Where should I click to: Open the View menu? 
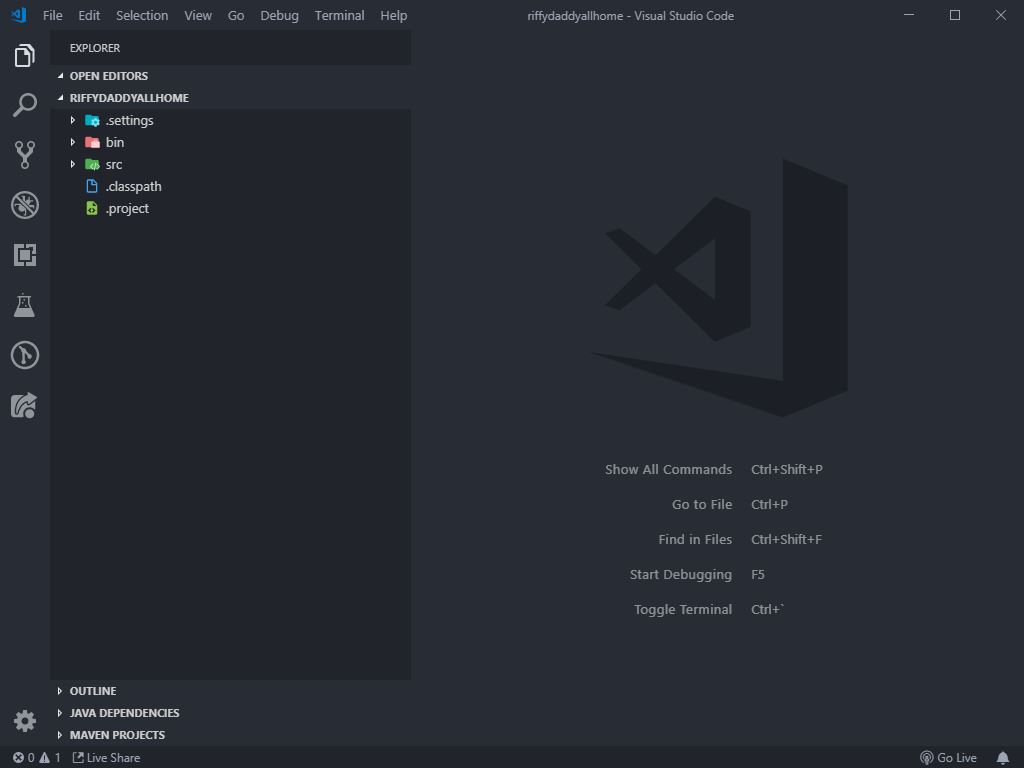[198, 15]
